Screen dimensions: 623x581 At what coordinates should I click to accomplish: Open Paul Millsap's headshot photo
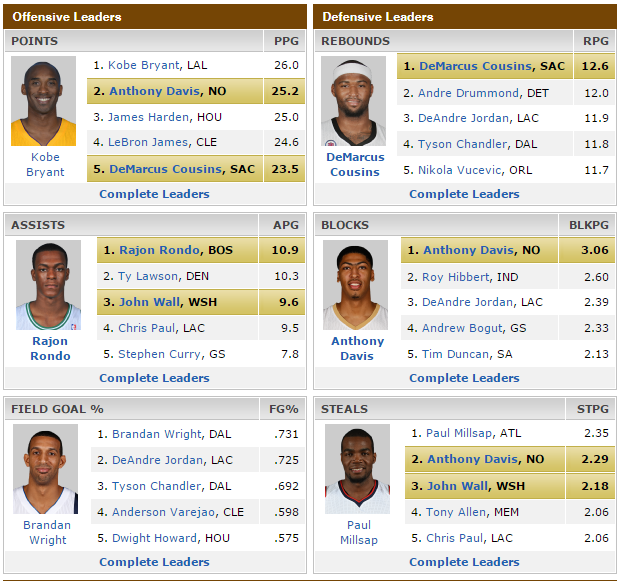[358, 469]
